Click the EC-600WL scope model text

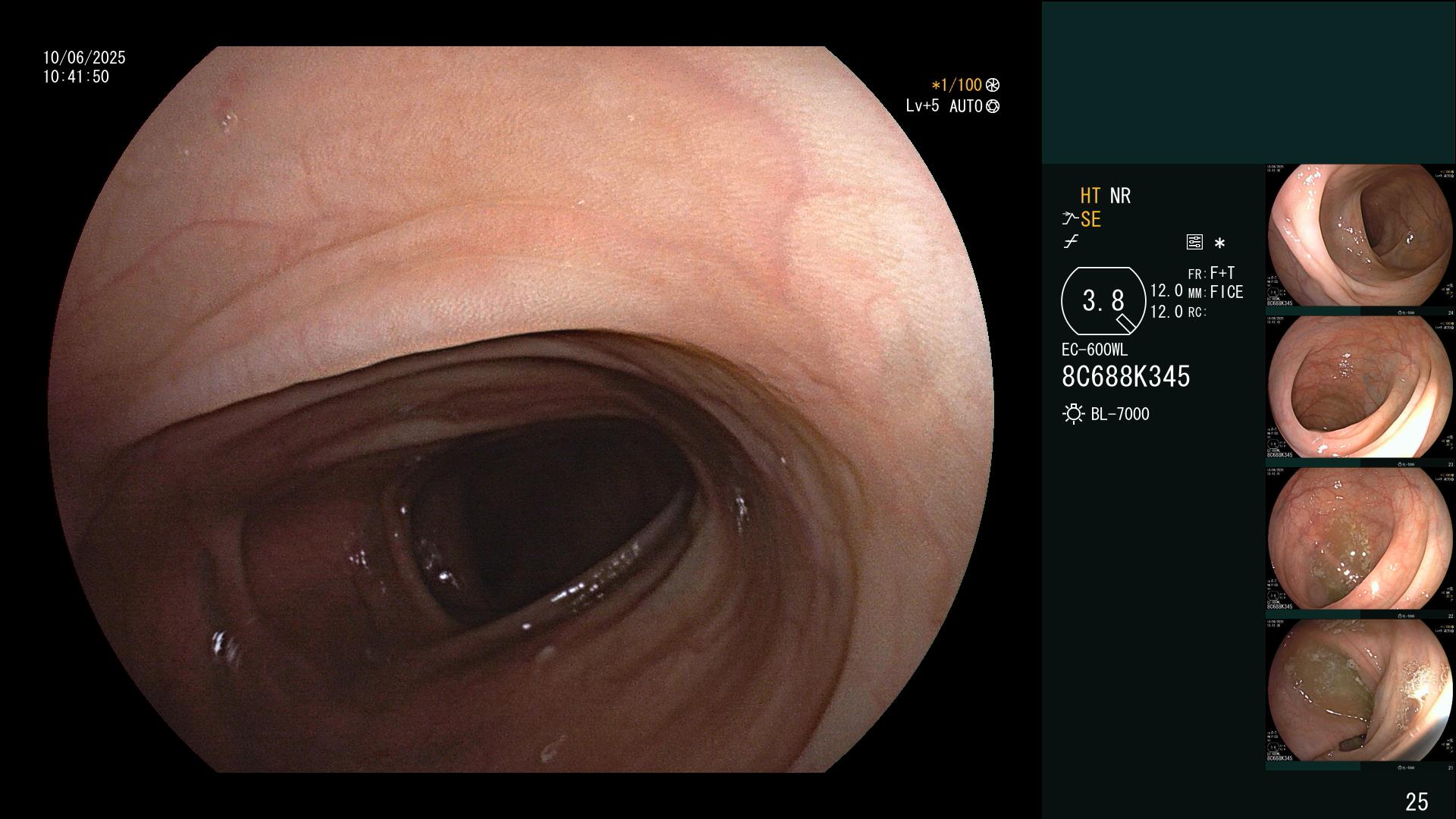(x=1094, y=350)
